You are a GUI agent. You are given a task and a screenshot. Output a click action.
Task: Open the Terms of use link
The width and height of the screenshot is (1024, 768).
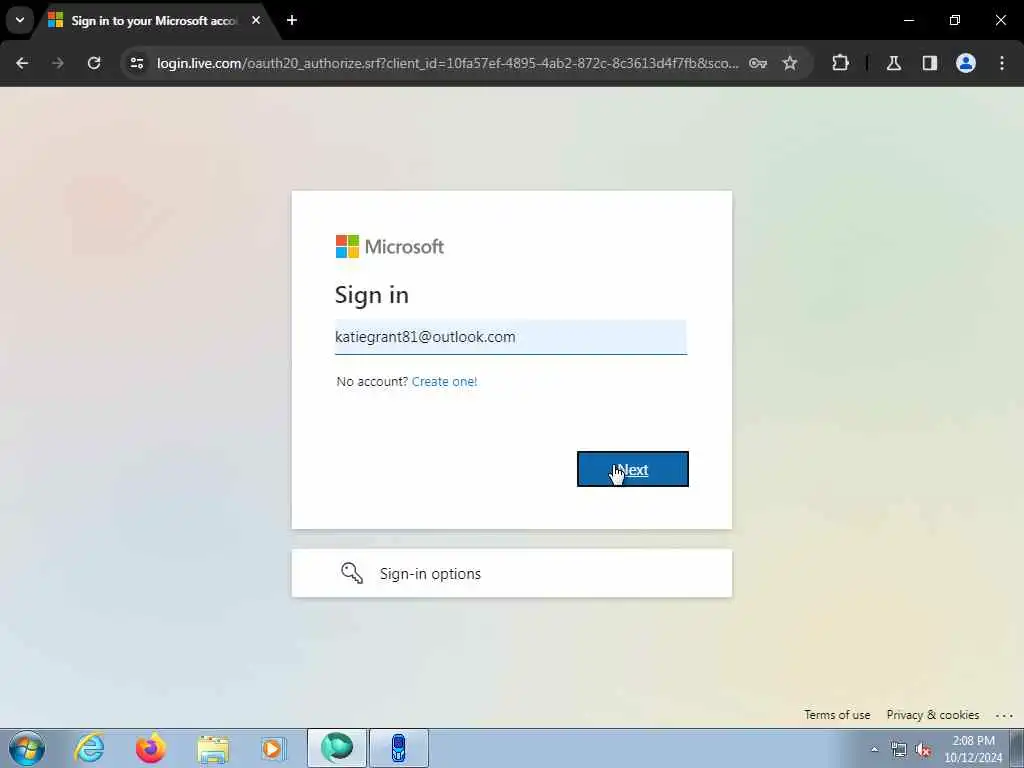click(x=837, y=715)
